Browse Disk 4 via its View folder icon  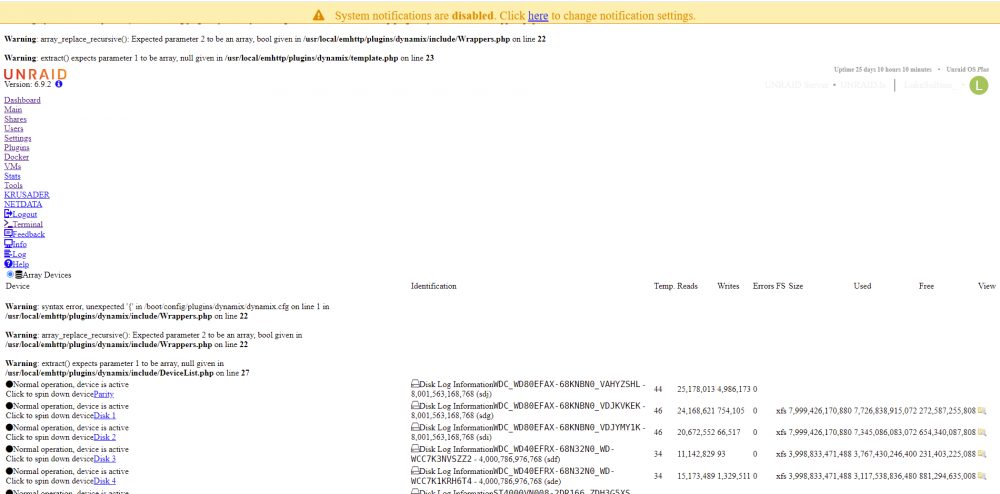[x=982, y=476]
